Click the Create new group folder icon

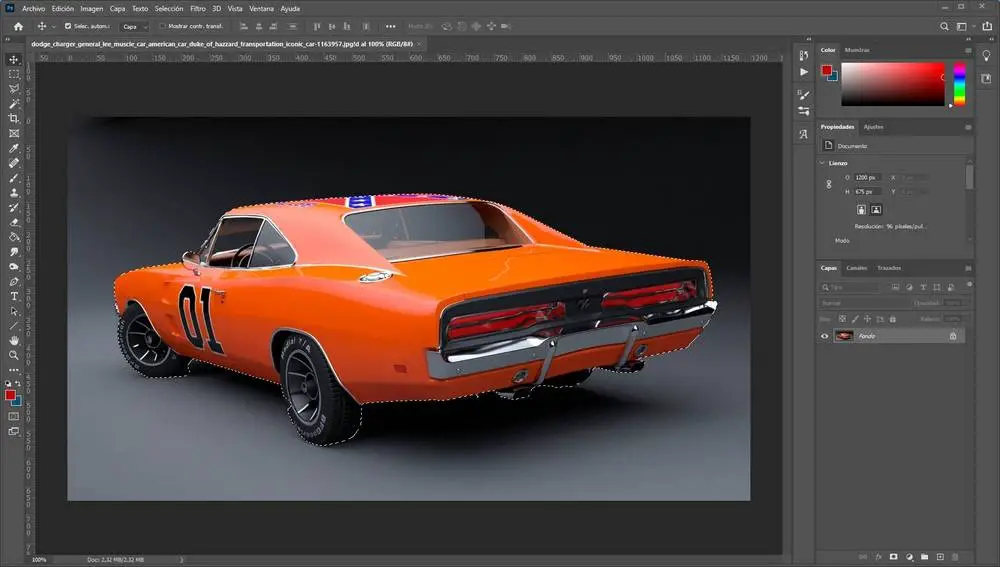pos(925,557)
